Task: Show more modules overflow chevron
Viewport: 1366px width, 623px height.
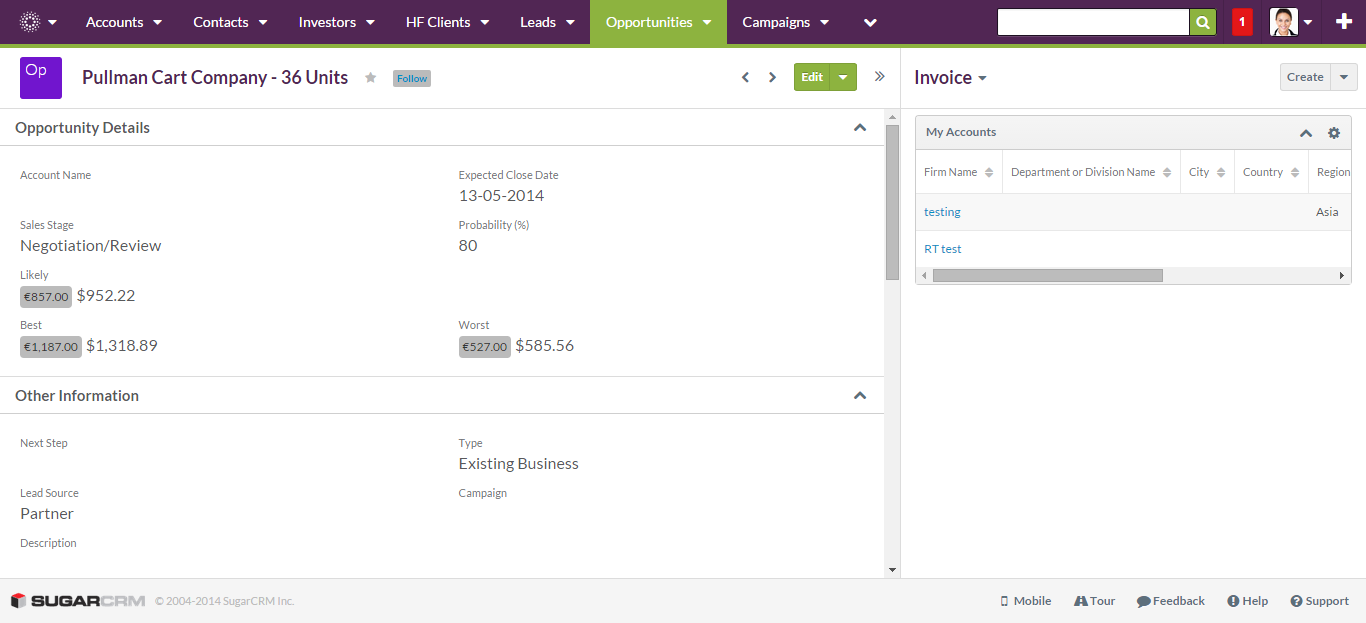Action: pos(870,22)
